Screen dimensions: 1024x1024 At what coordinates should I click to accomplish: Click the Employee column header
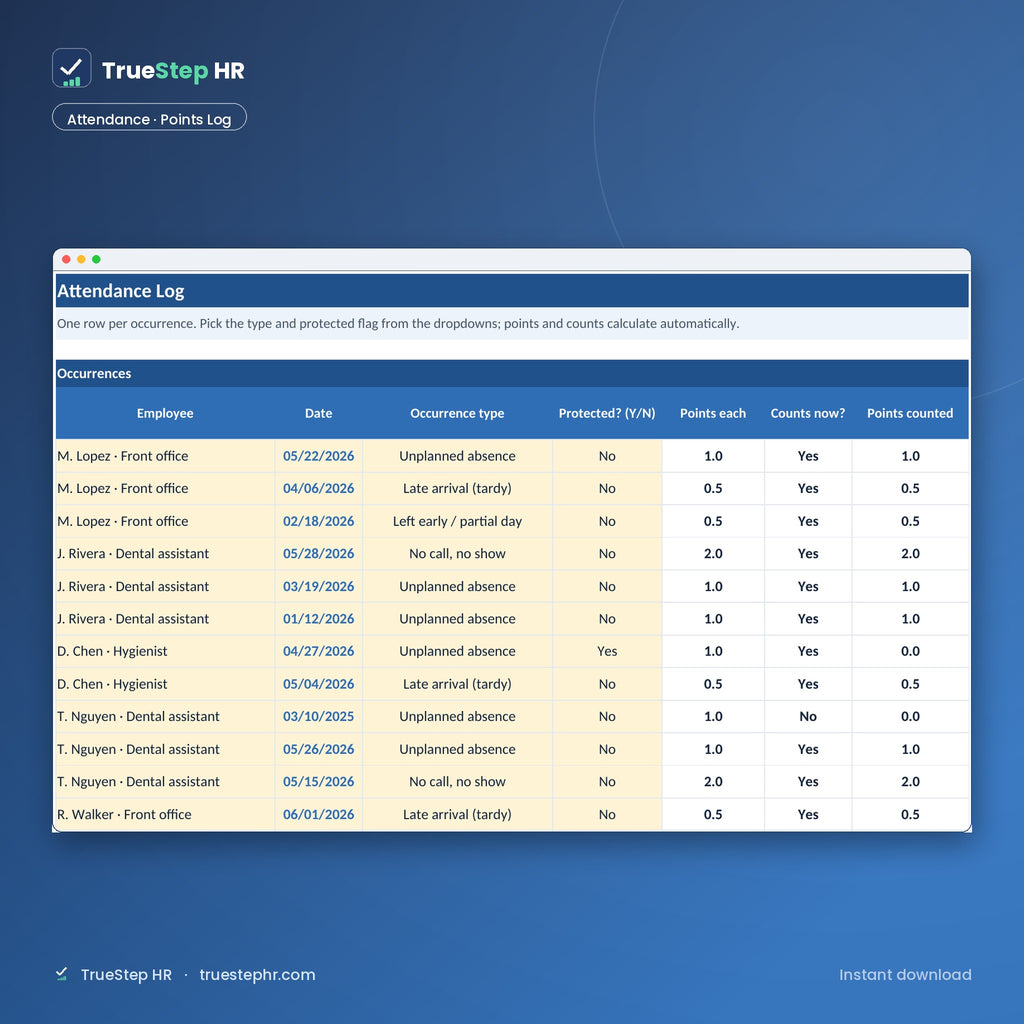165,413
